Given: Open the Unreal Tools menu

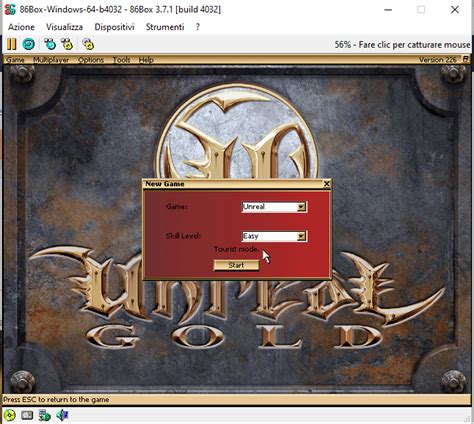Looking at the screenshot, I should click(x=121, y=60).
